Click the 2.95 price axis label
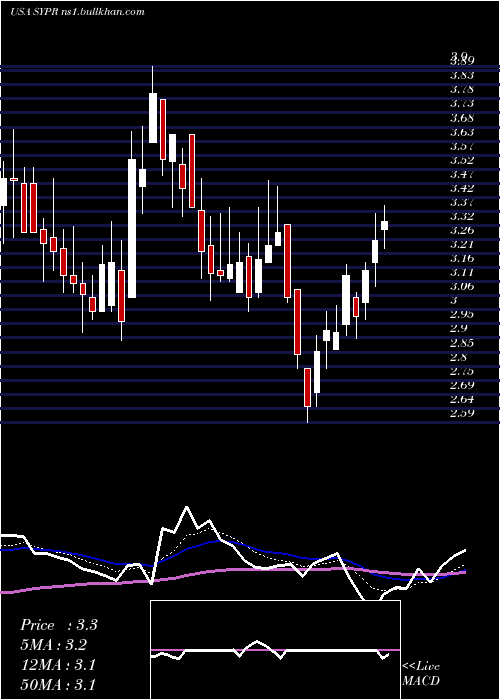 (462, 314)
